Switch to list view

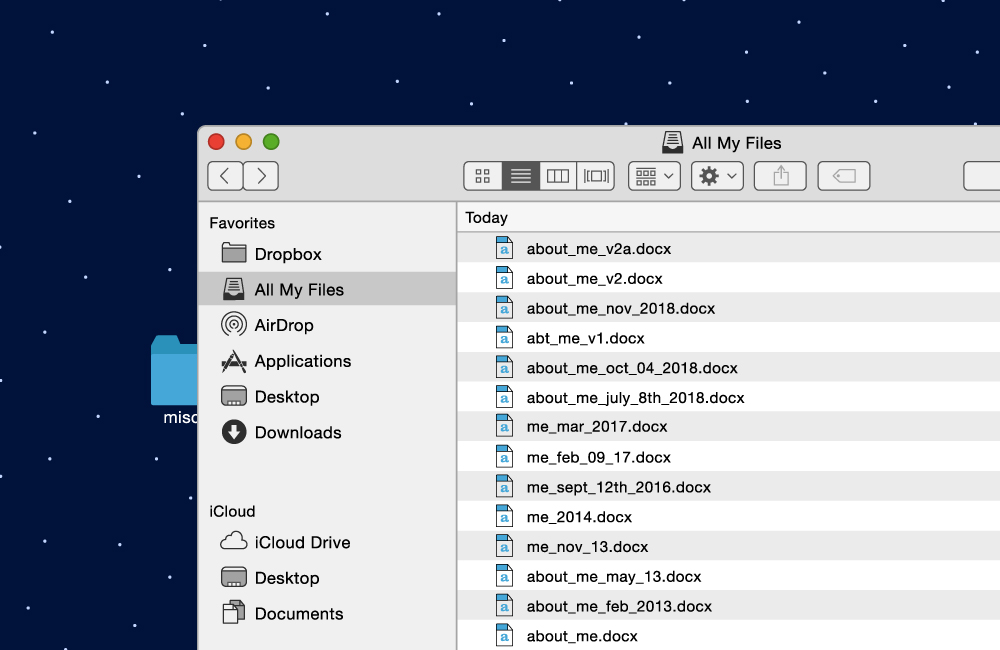click(520, 176)
